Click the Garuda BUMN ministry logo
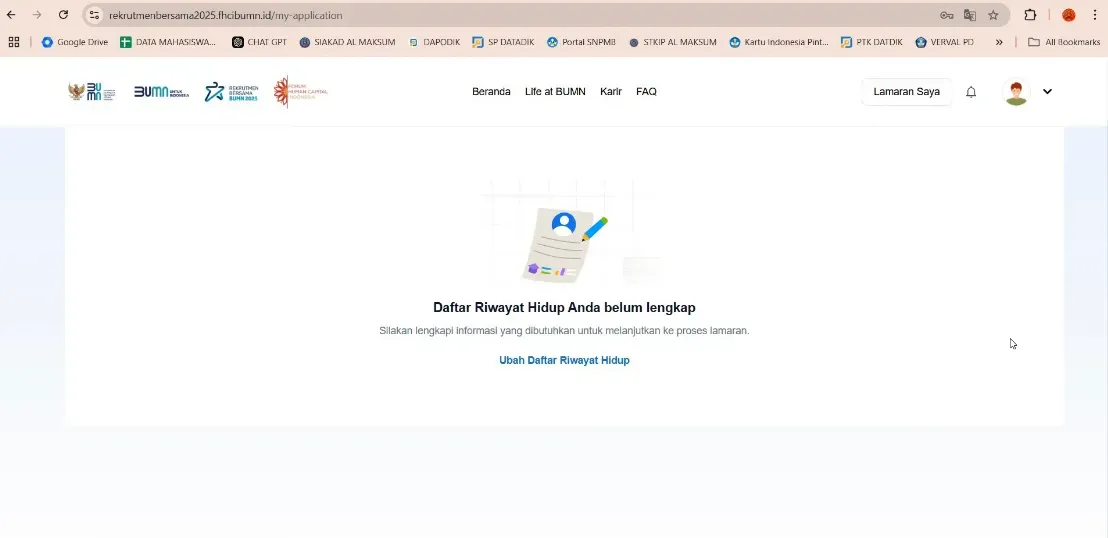This screenshot has height=538, width=1108. (92, 91)
